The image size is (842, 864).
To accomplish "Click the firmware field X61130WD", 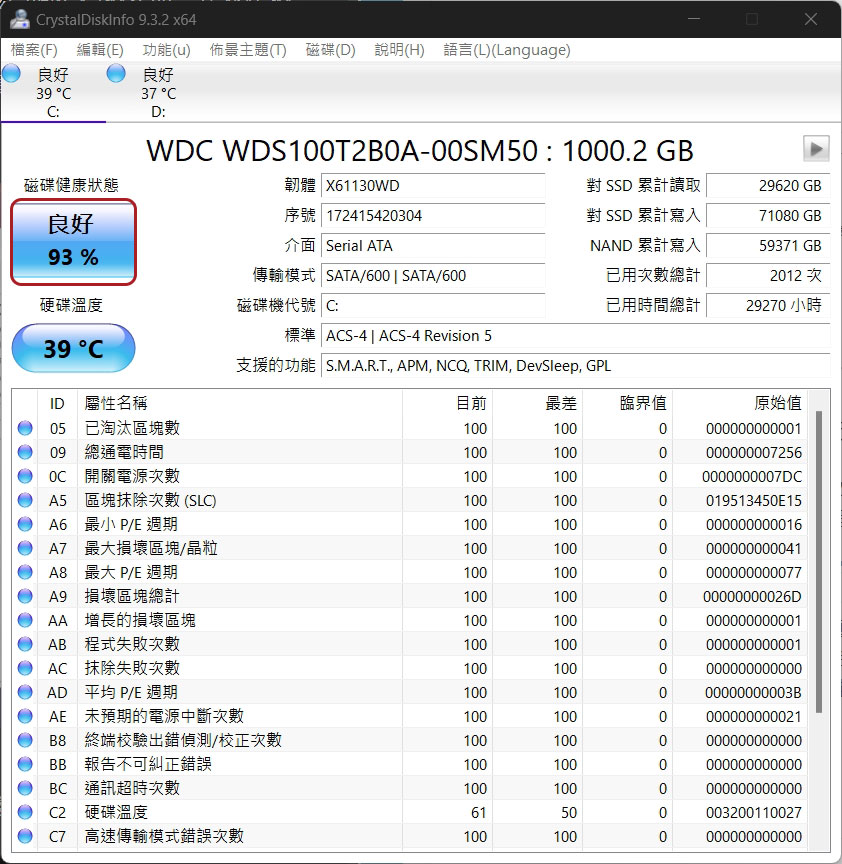I will (x=433, y=186).
